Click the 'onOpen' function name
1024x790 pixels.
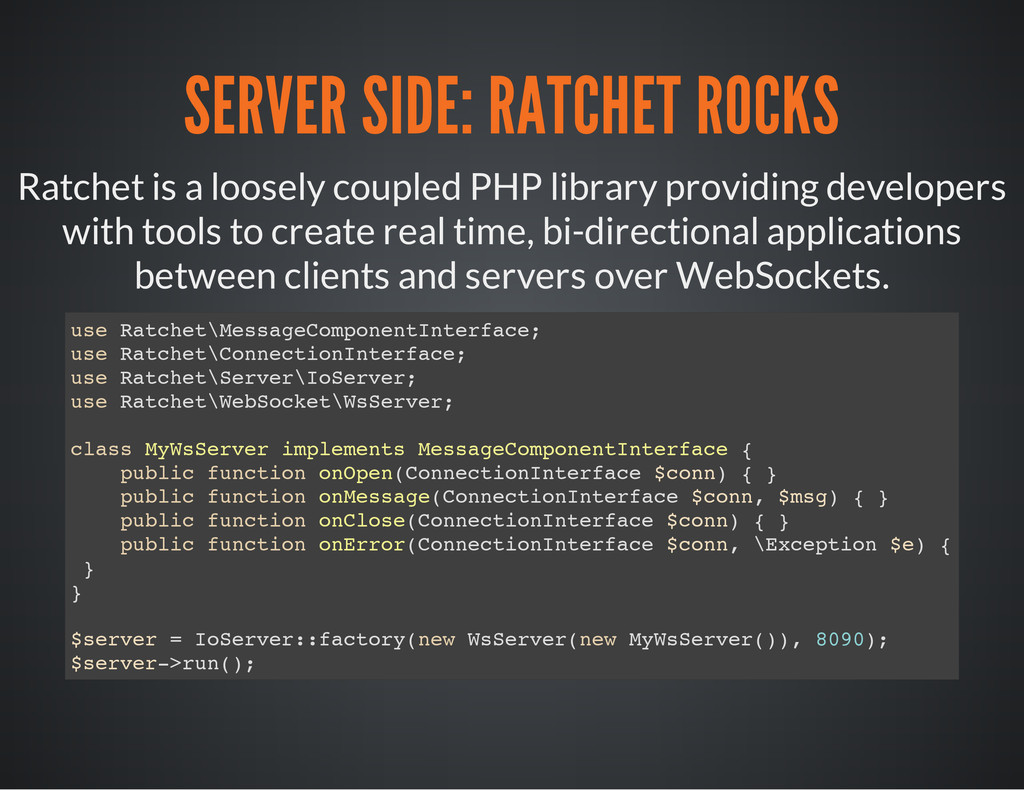pos(355,473)
